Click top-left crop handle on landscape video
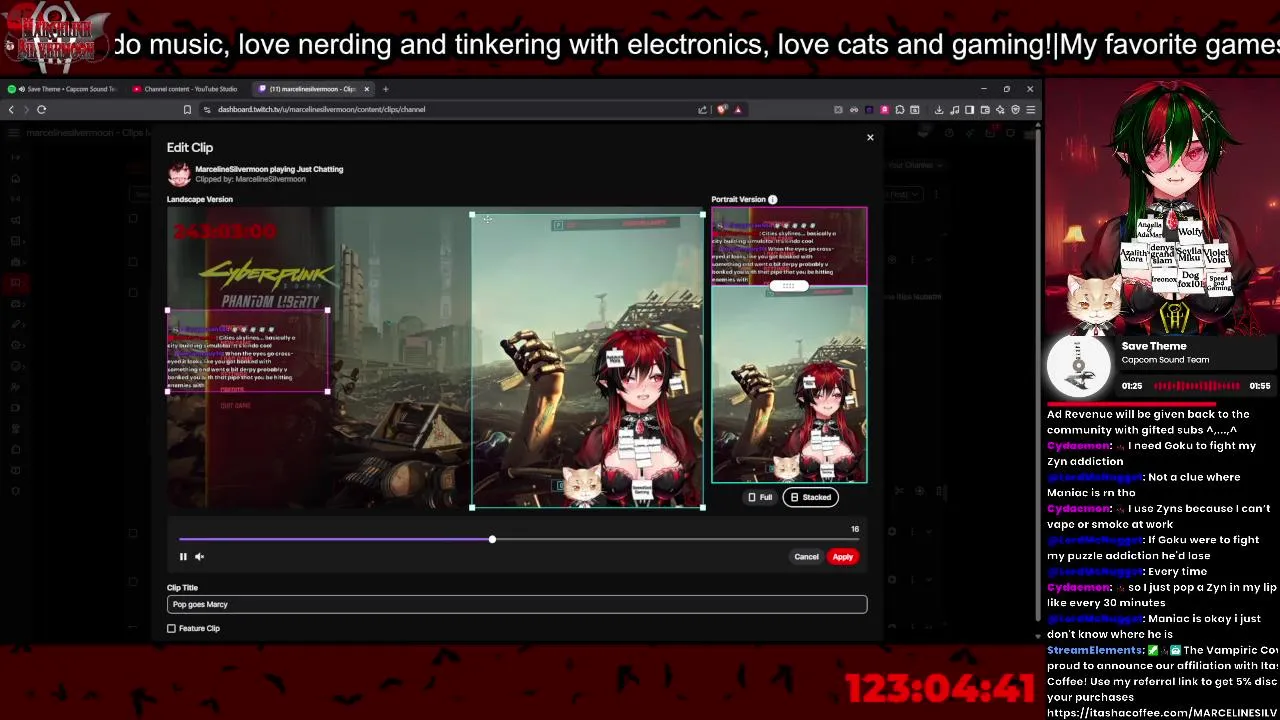The width and height of the screenshot is (1280, 720). [x=472, y=214]
